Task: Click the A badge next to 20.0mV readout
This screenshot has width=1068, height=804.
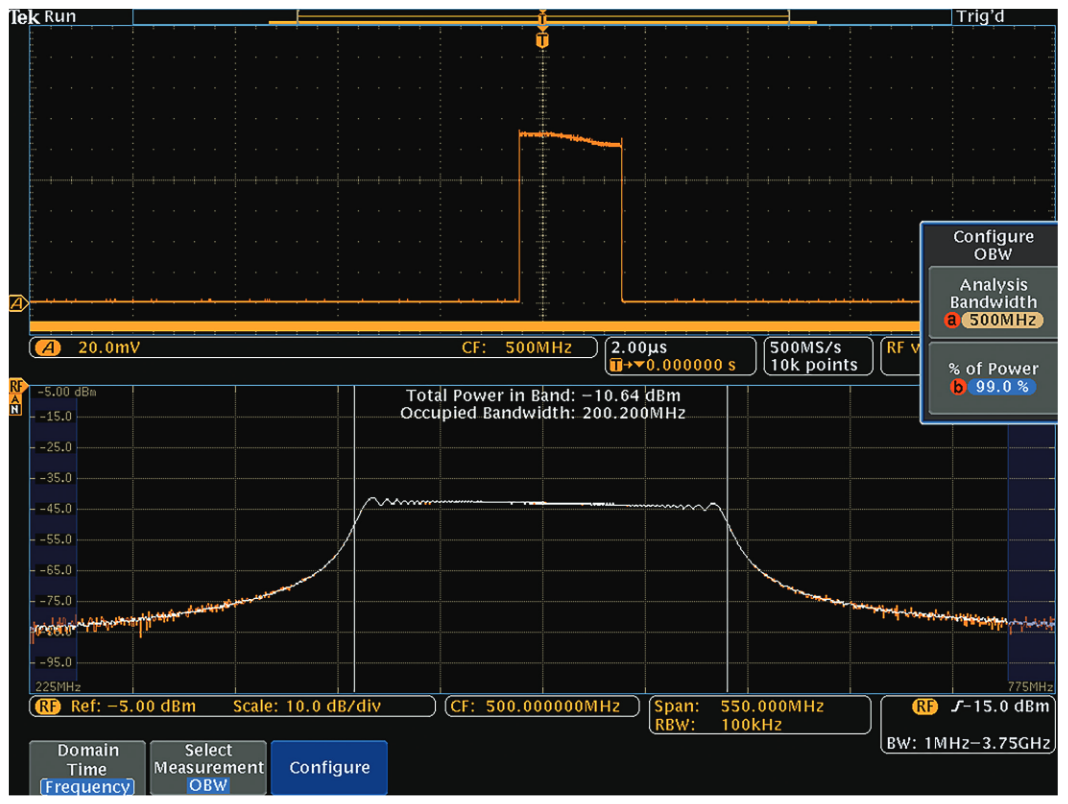Action: (47, 347)
